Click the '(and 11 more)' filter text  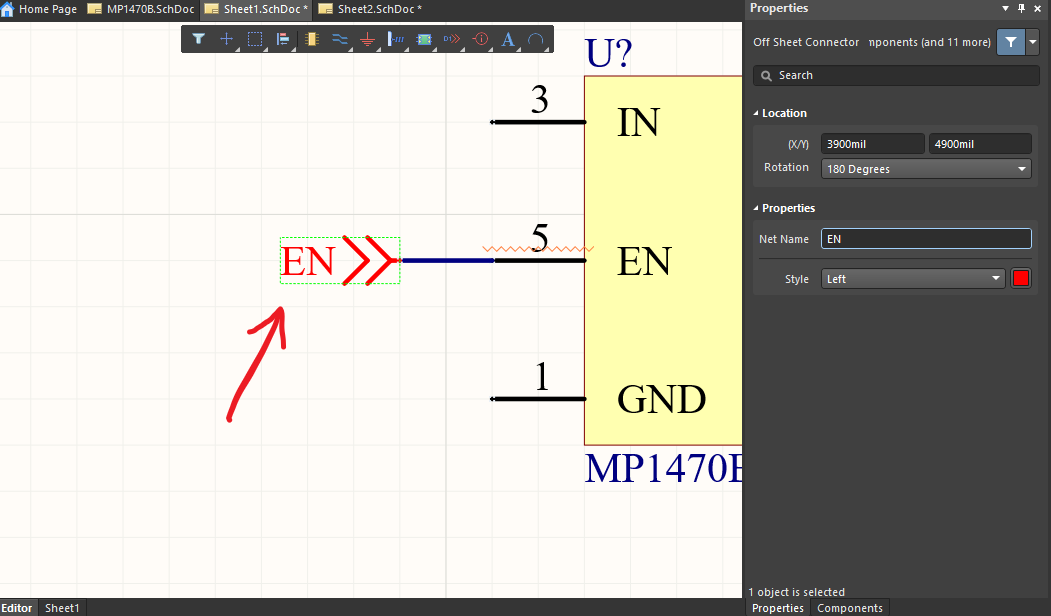point(956,42)
